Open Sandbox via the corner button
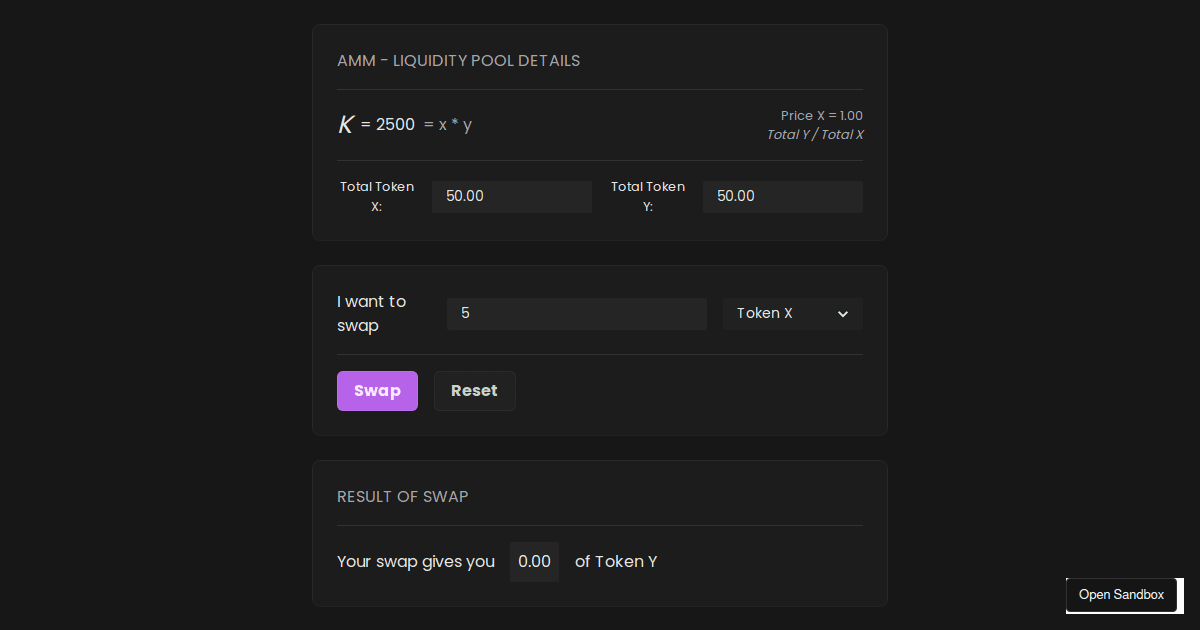Image resolution: width=1200 pixels, height=630 pixels. (1121, 595)
